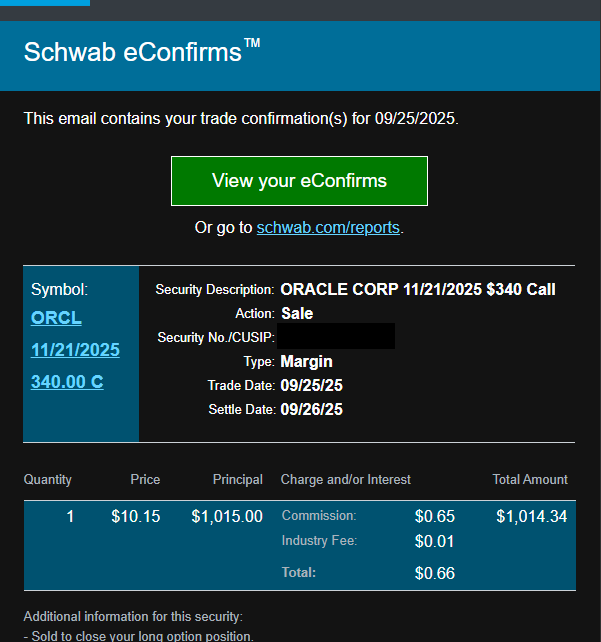Click the $1,015.00 principal amount
The width and height of the screenshot is (601, 642).
tap(227, 517)
